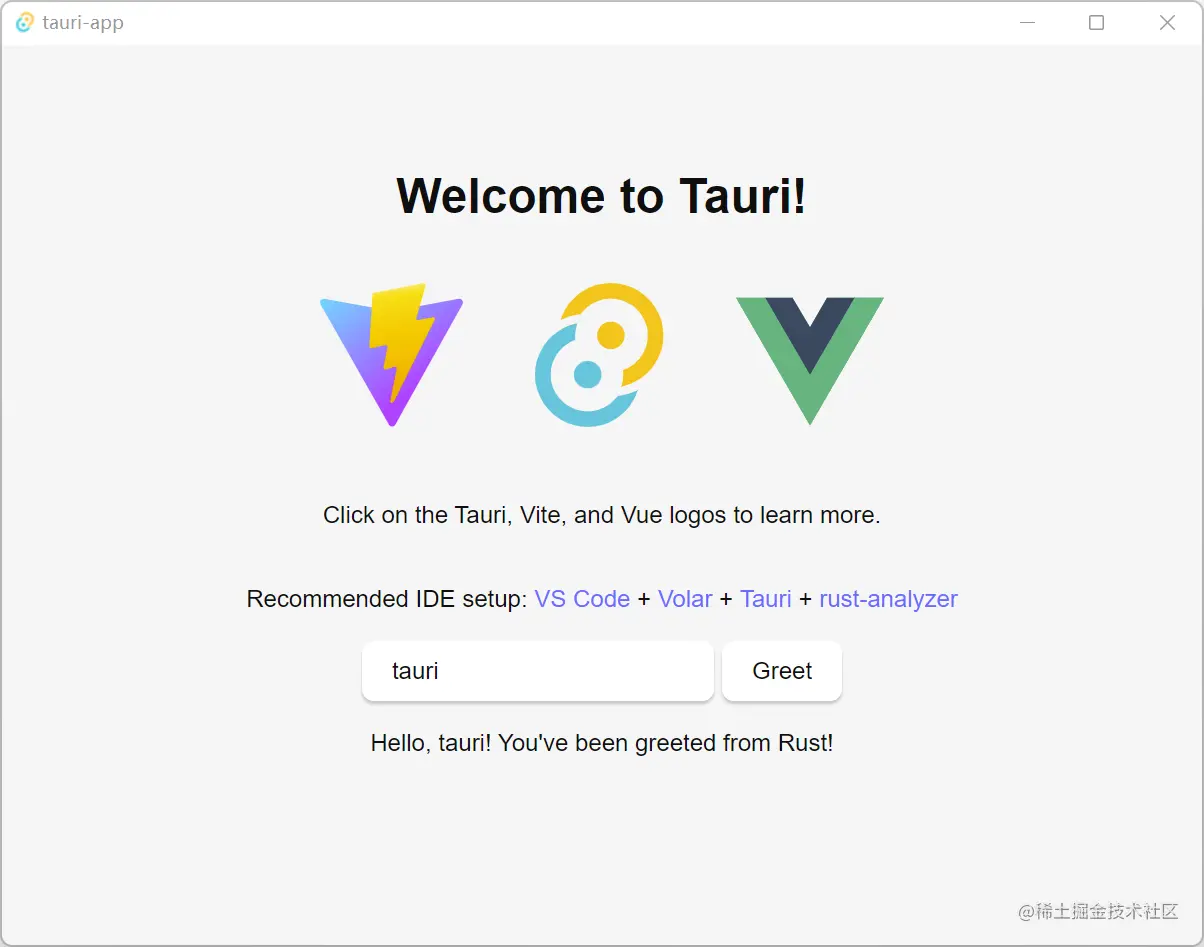
Task: Select the text 'tauri' in the input box
Action: (x=414, y=671)
